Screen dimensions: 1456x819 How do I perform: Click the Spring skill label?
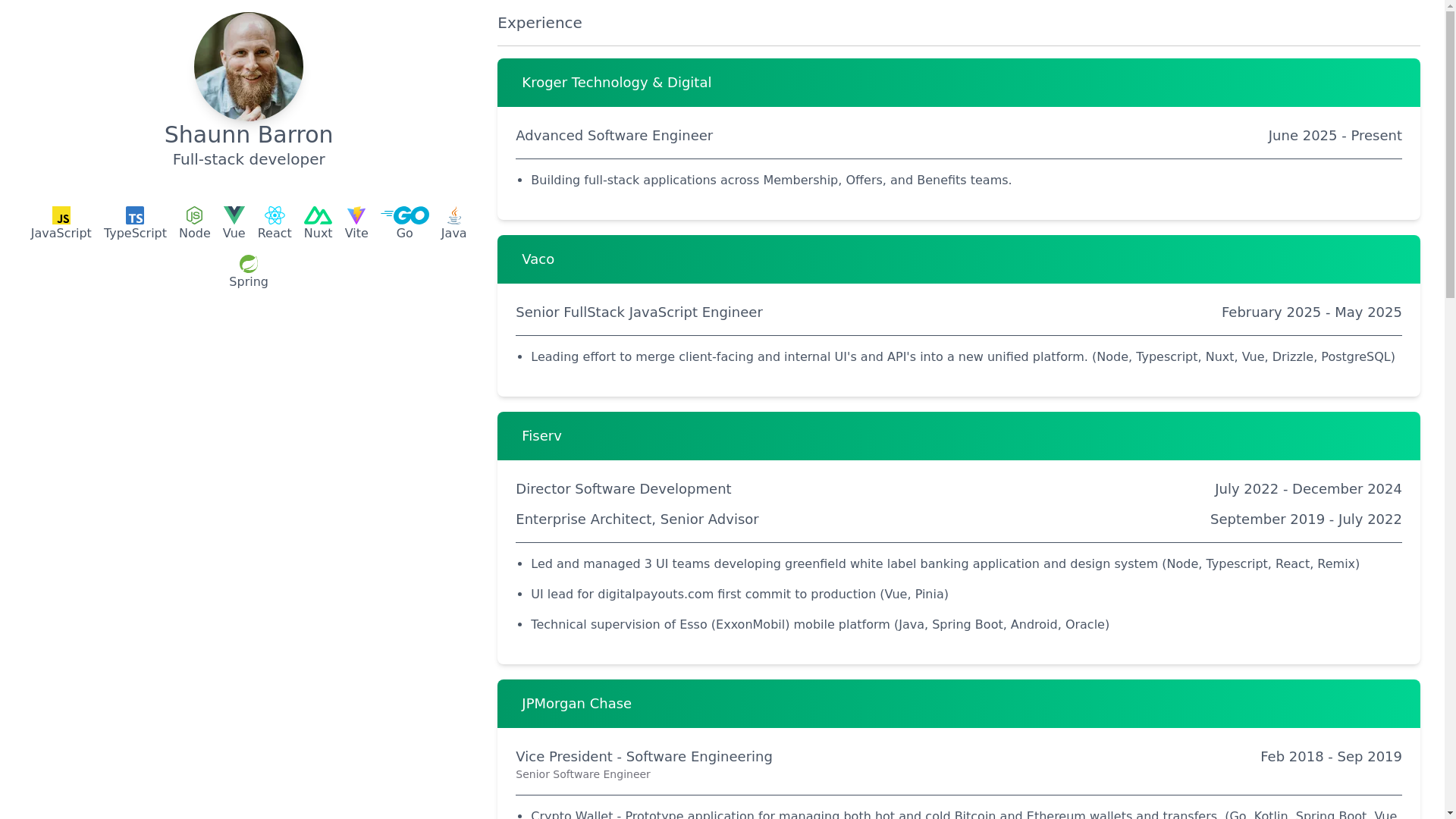click(x=249, y=282)
